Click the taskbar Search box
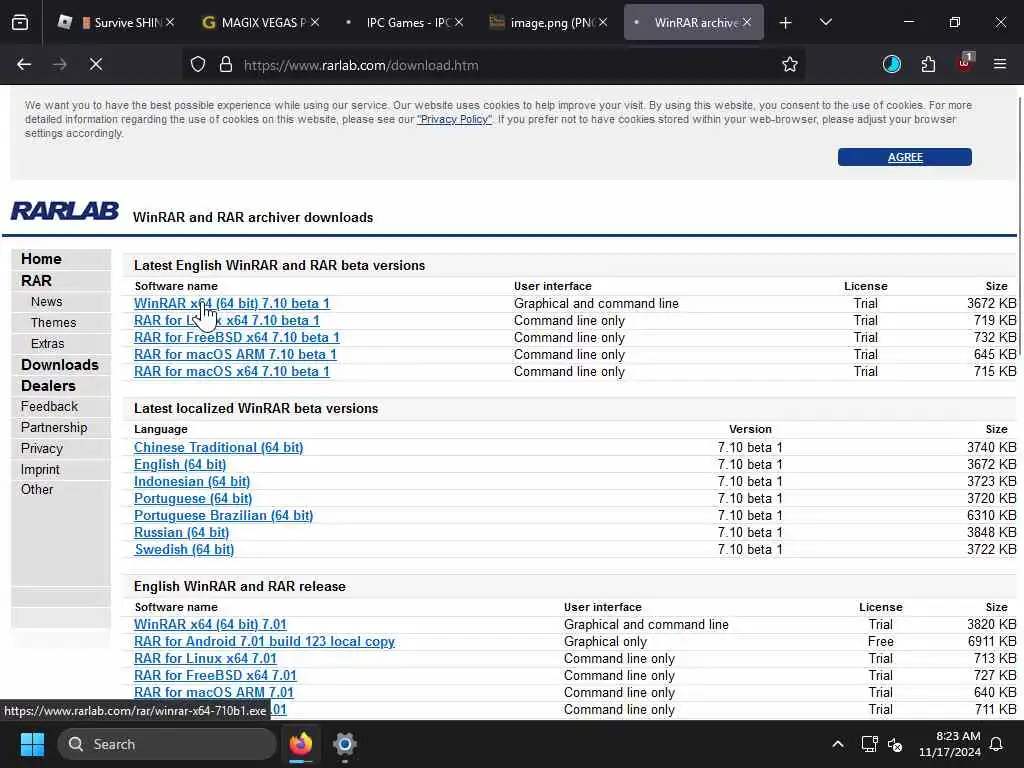 167,744
